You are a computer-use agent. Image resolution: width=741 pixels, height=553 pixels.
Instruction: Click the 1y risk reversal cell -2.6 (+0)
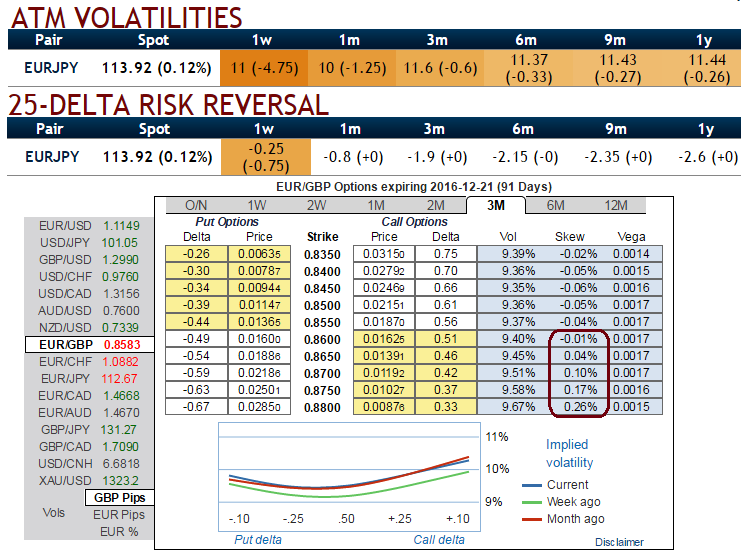click(708, 157)
